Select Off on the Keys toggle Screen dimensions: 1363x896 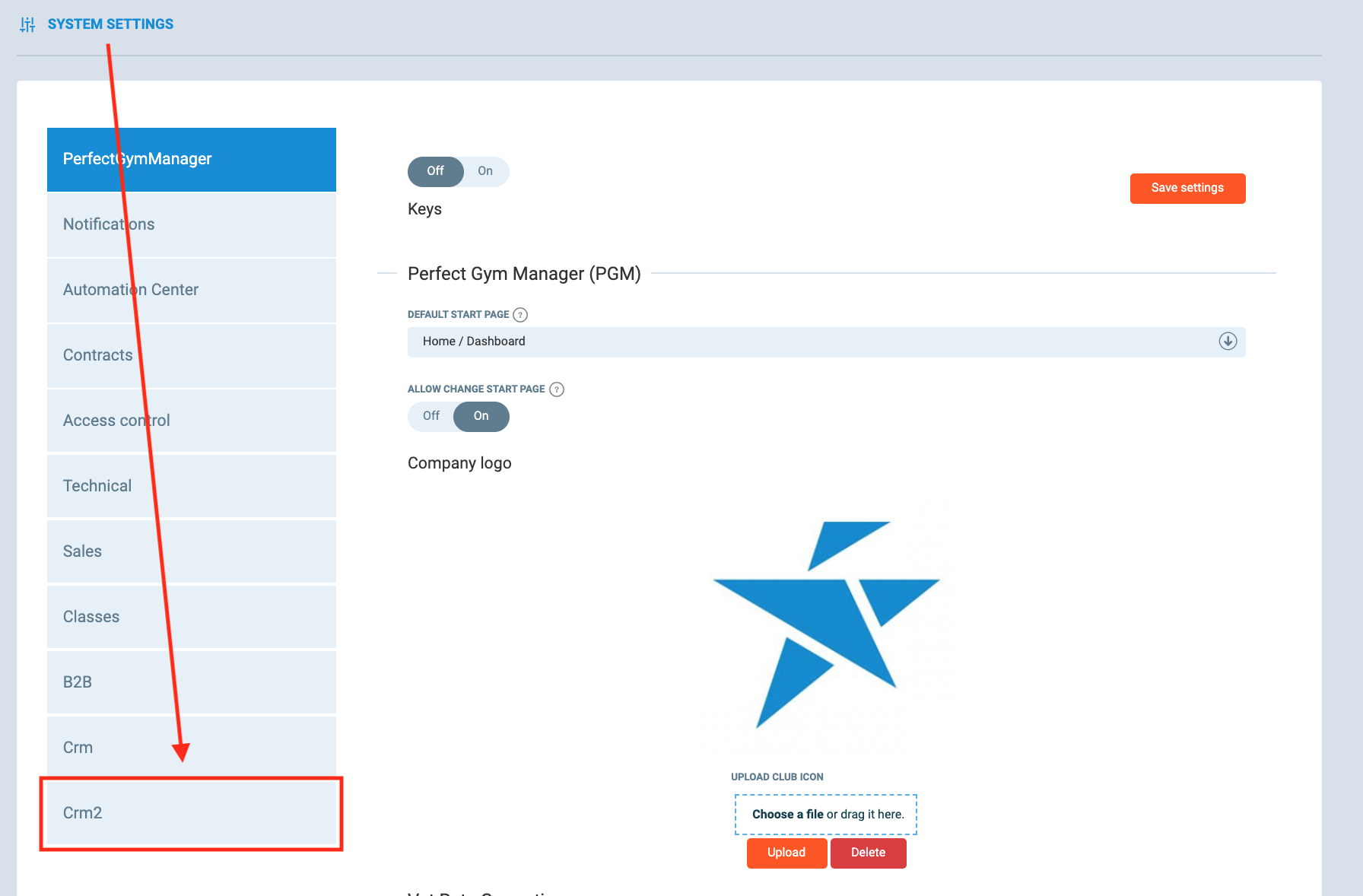click(x=435, y=171)
